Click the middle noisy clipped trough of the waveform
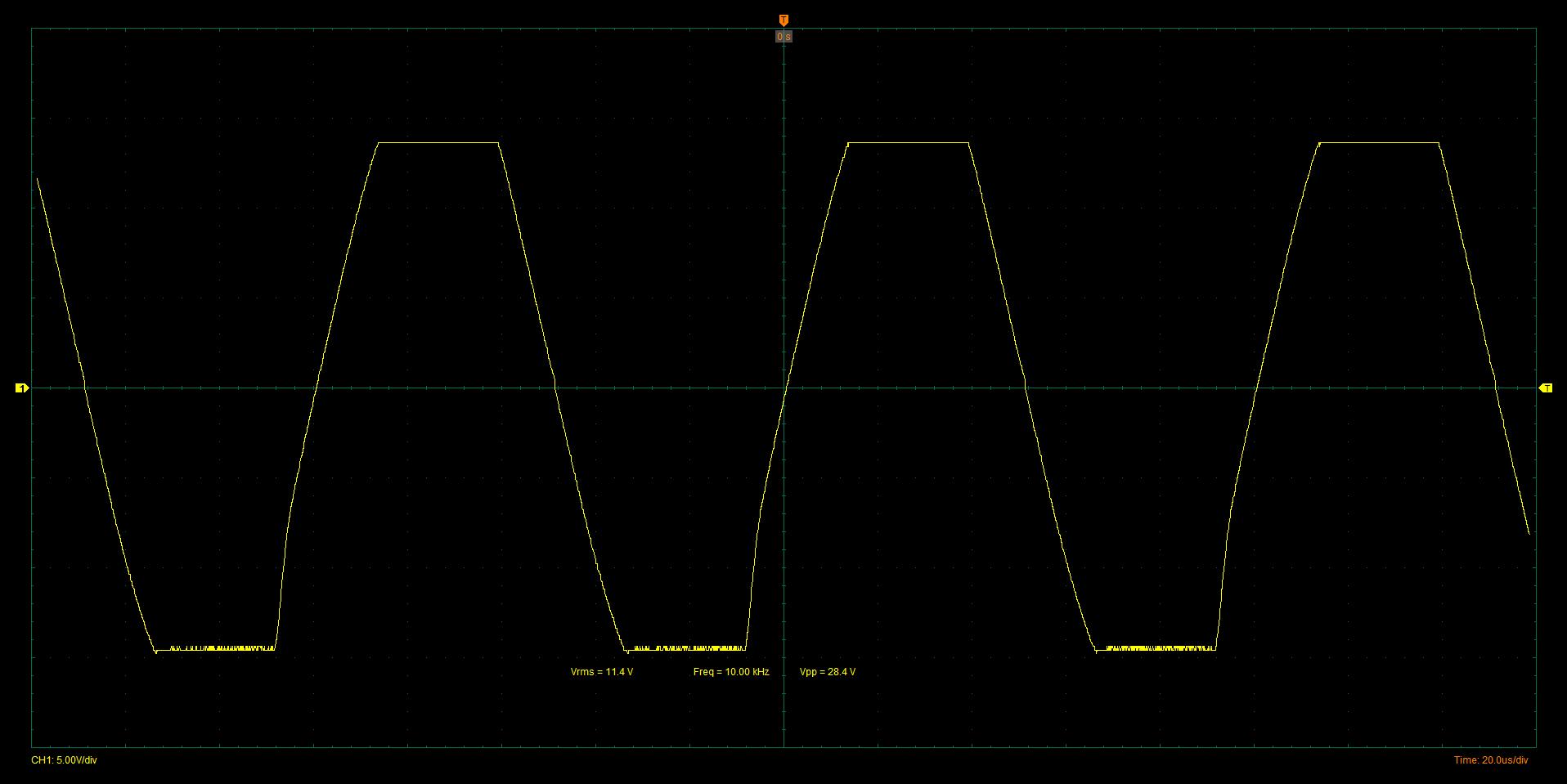This screenshot has height=784, width=1567. tap(685, 649)
